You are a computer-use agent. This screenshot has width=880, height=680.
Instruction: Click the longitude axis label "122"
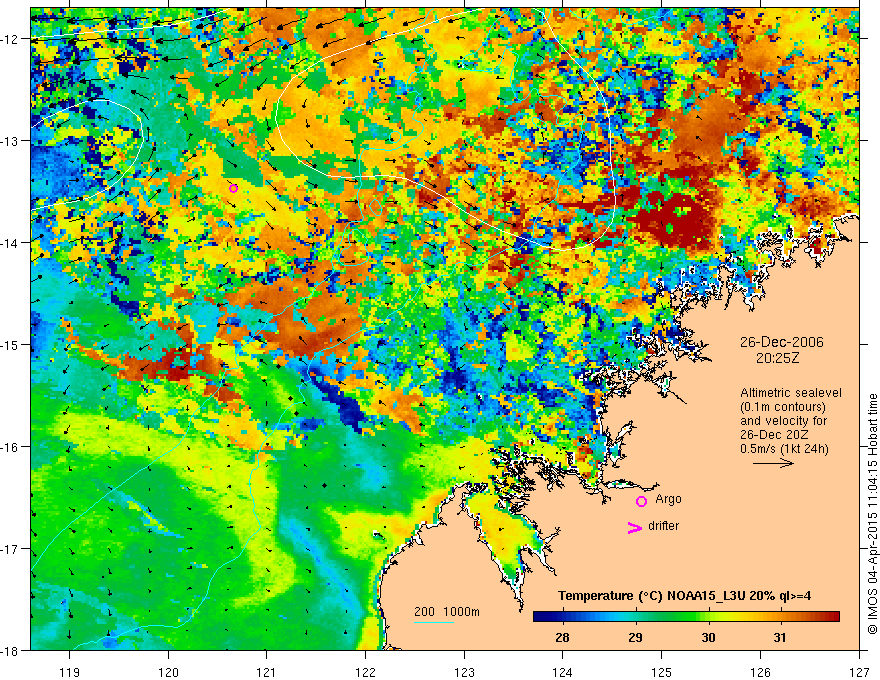(365, 672)
